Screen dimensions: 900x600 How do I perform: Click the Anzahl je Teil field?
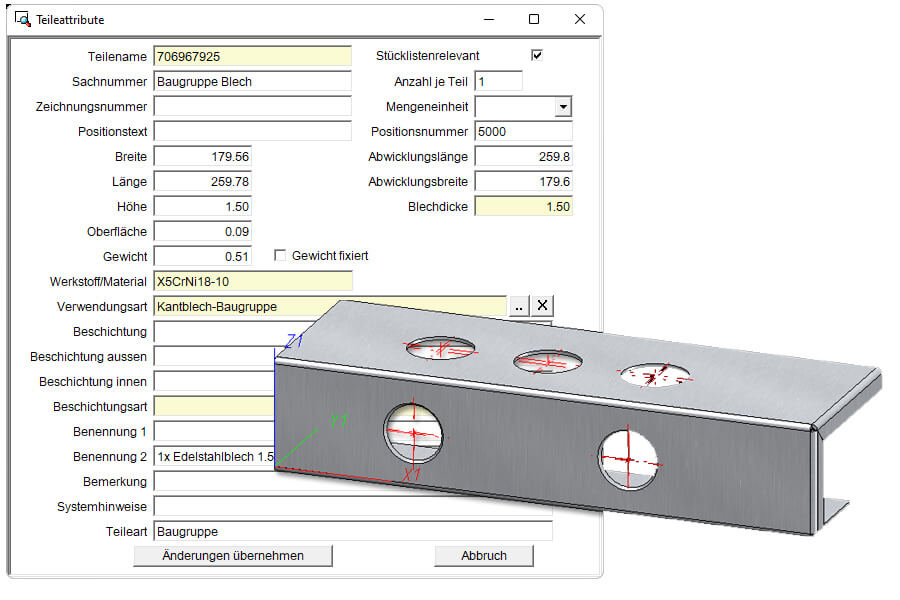[498, 81]
